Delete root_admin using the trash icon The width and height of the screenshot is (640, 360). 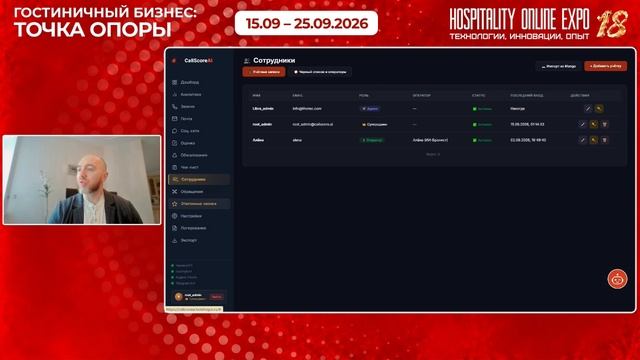[x=605, y=124]
